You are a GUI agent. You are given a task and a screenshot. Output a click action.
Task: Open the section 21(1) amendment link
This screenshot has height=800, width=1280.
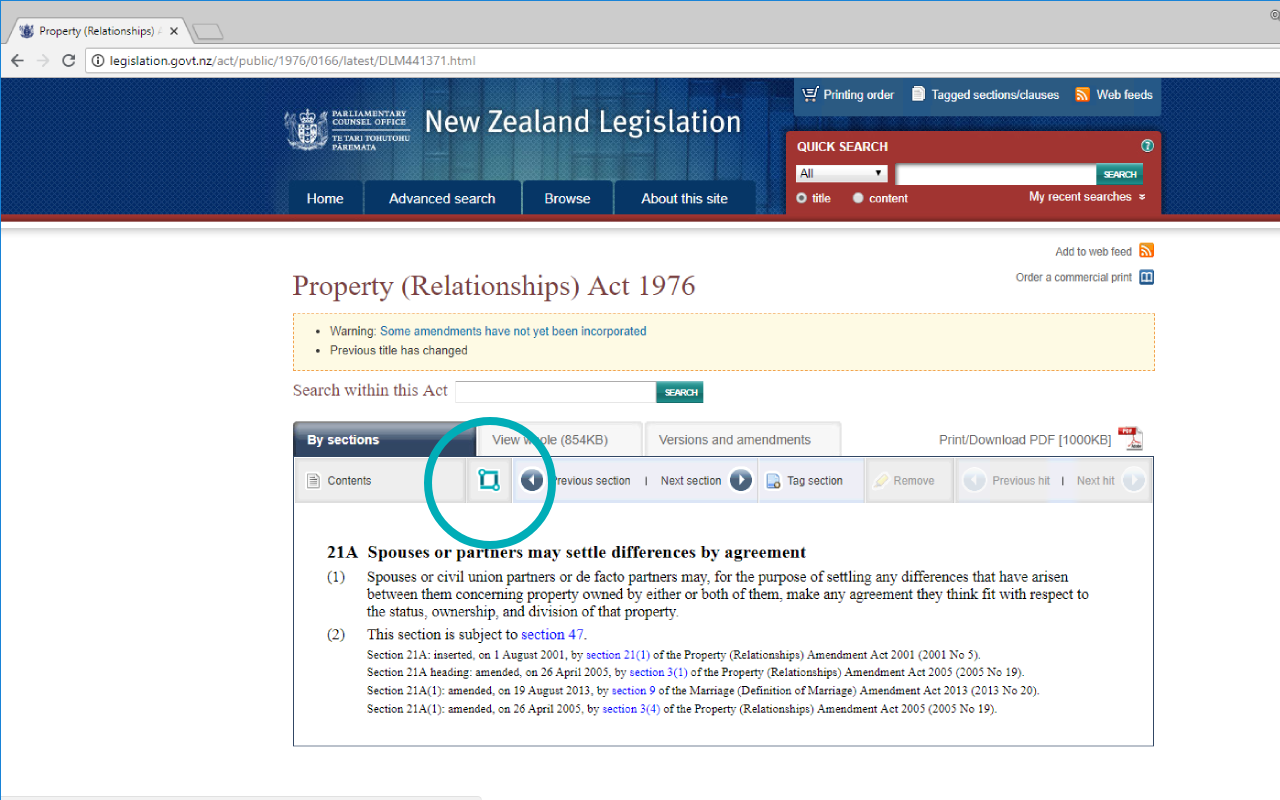click(x=617, y=655)
